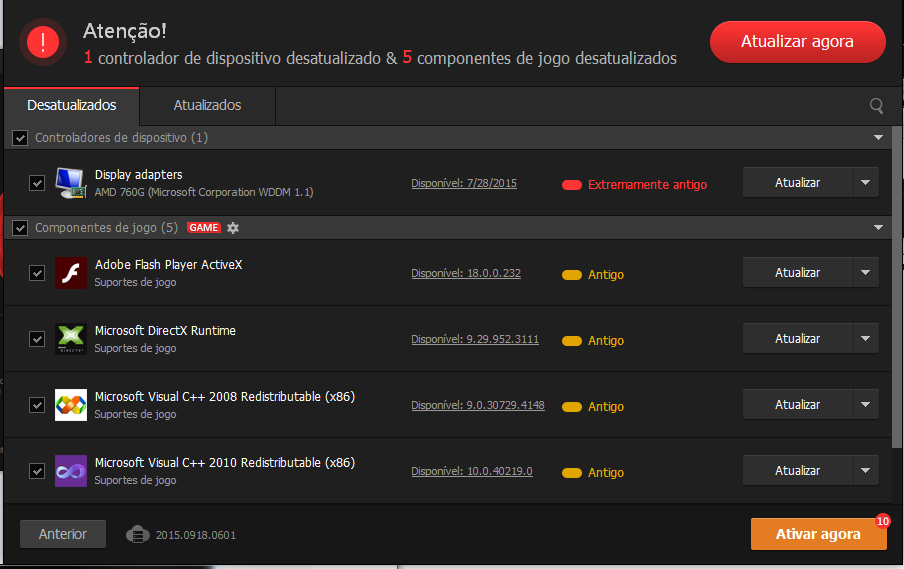Click the database version icon
This screenshot has height=569, width=904.
138,534
